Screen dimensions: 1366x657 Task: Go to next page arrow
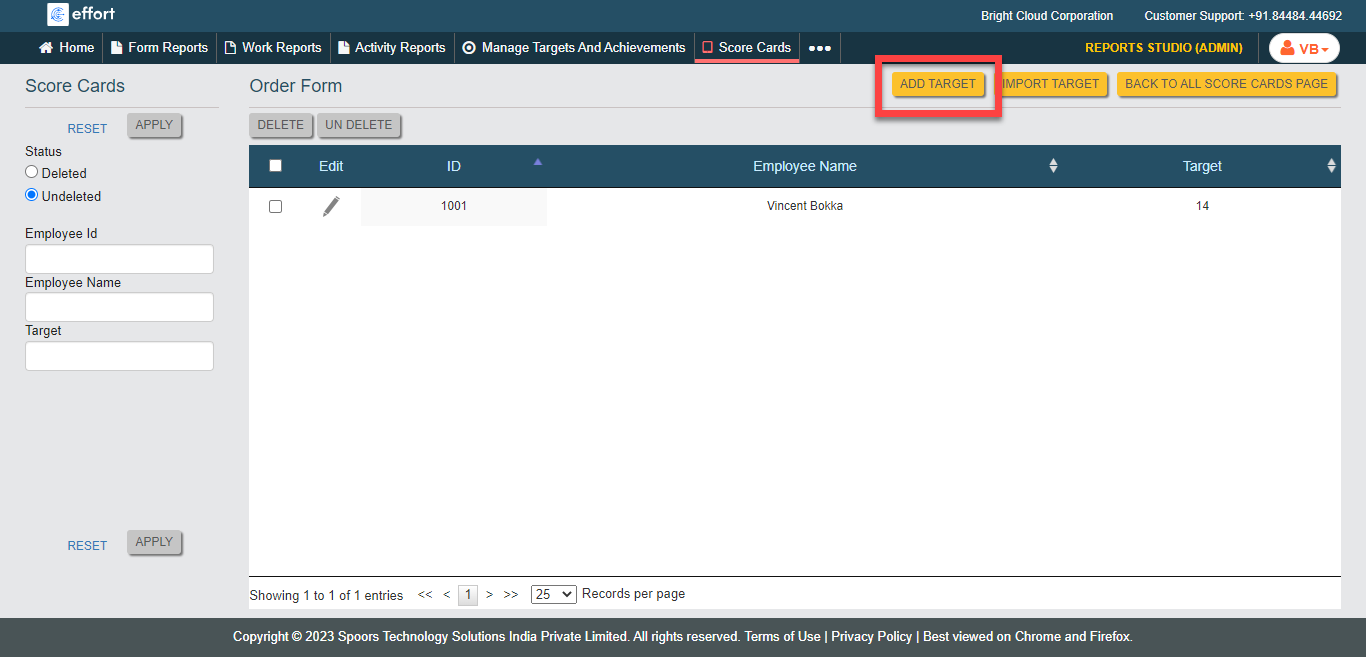click(x=489, y=594)
